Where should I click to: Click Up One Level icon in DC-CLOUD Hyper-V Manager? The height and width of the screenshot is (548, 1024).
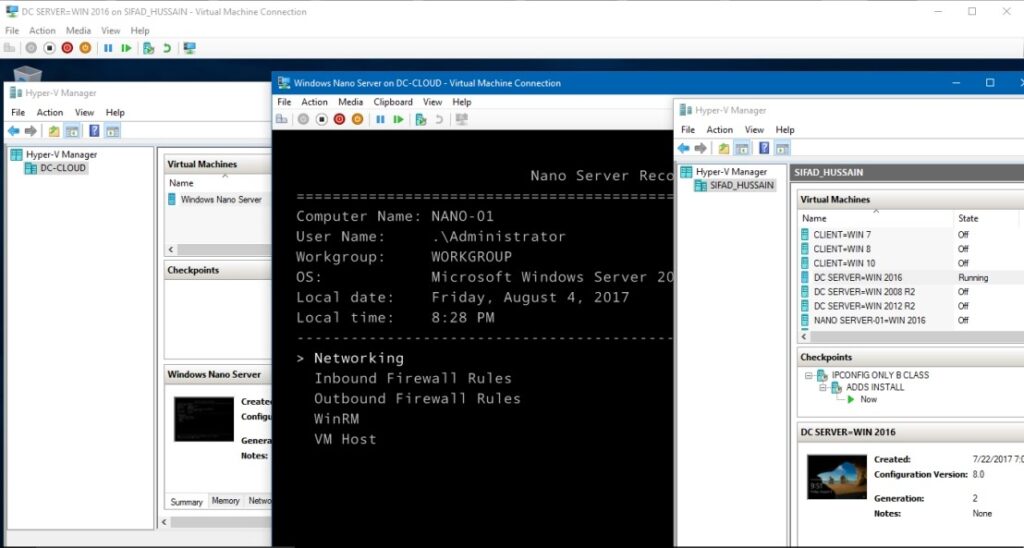[54, 131]
